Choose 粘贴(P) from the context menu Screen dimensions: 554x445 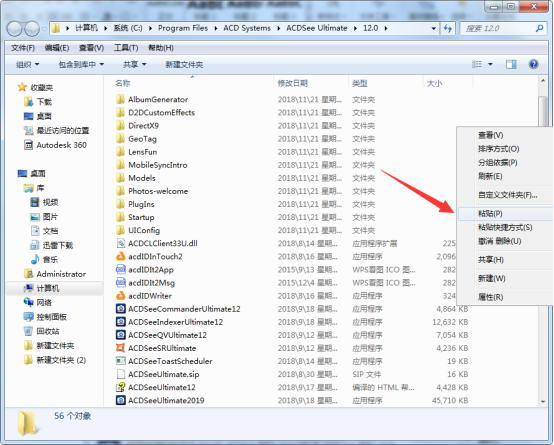[505, 213]
